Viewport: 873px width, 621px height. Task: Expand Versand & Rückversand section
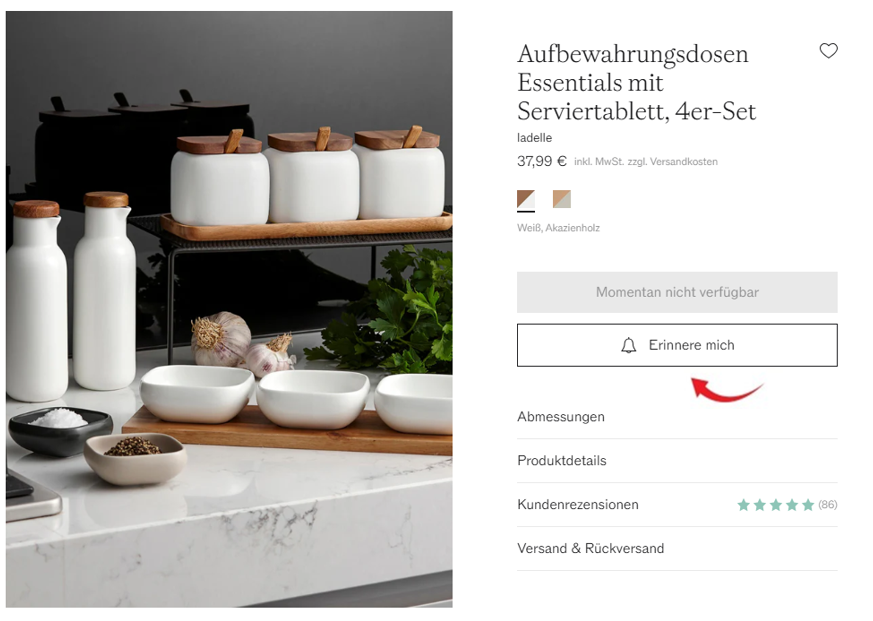point(677,549)
